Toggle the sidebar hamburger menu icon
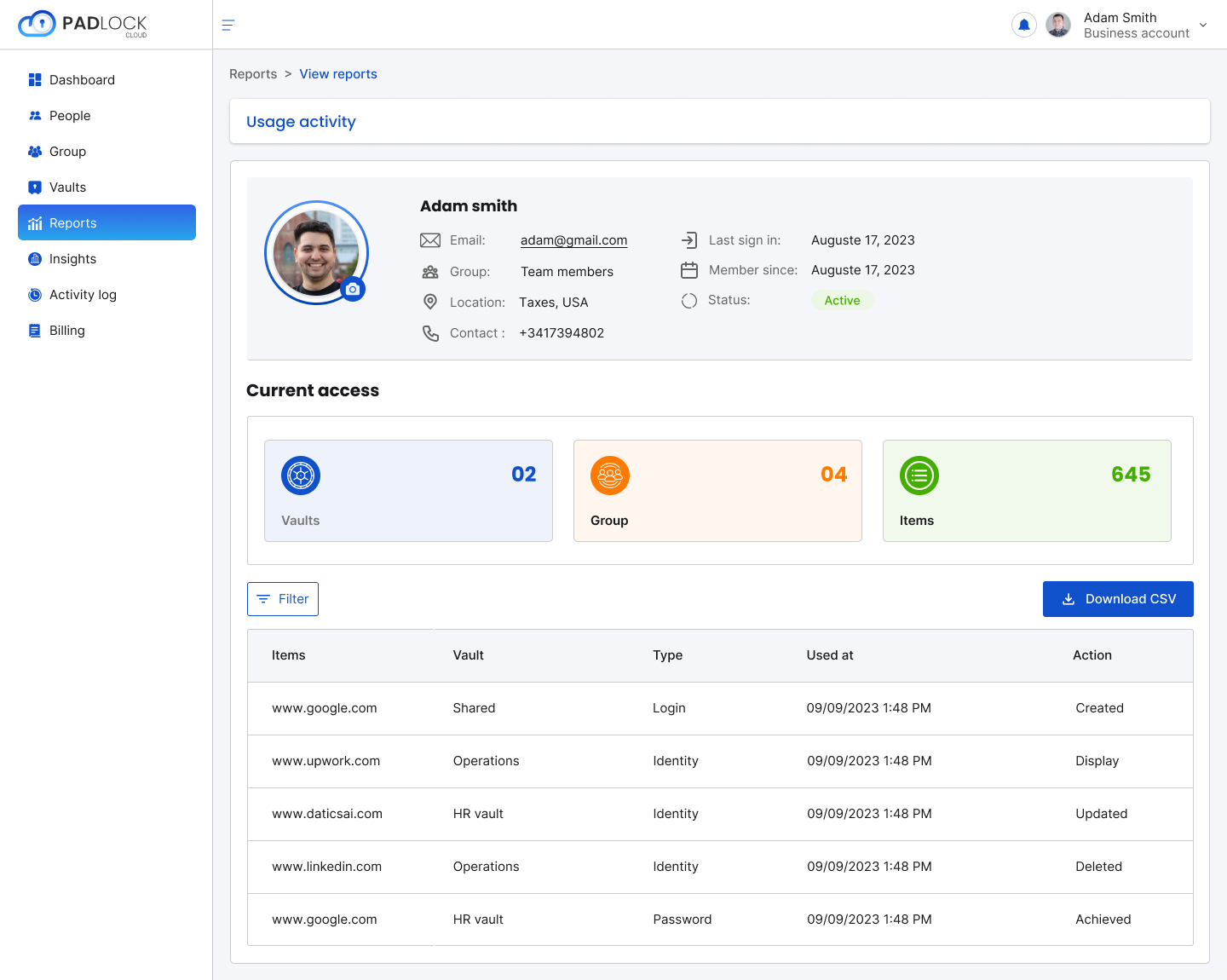Image resolution: width=1227 pixels, height=980 pixels. click(x=228, y=25)
